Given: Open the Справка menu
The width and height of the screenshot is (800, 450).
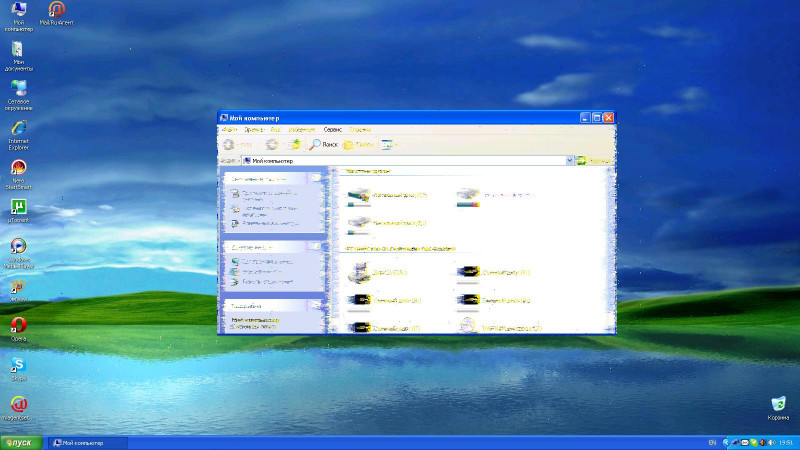Looking at the screenshot, I should [x=360, y=130].
